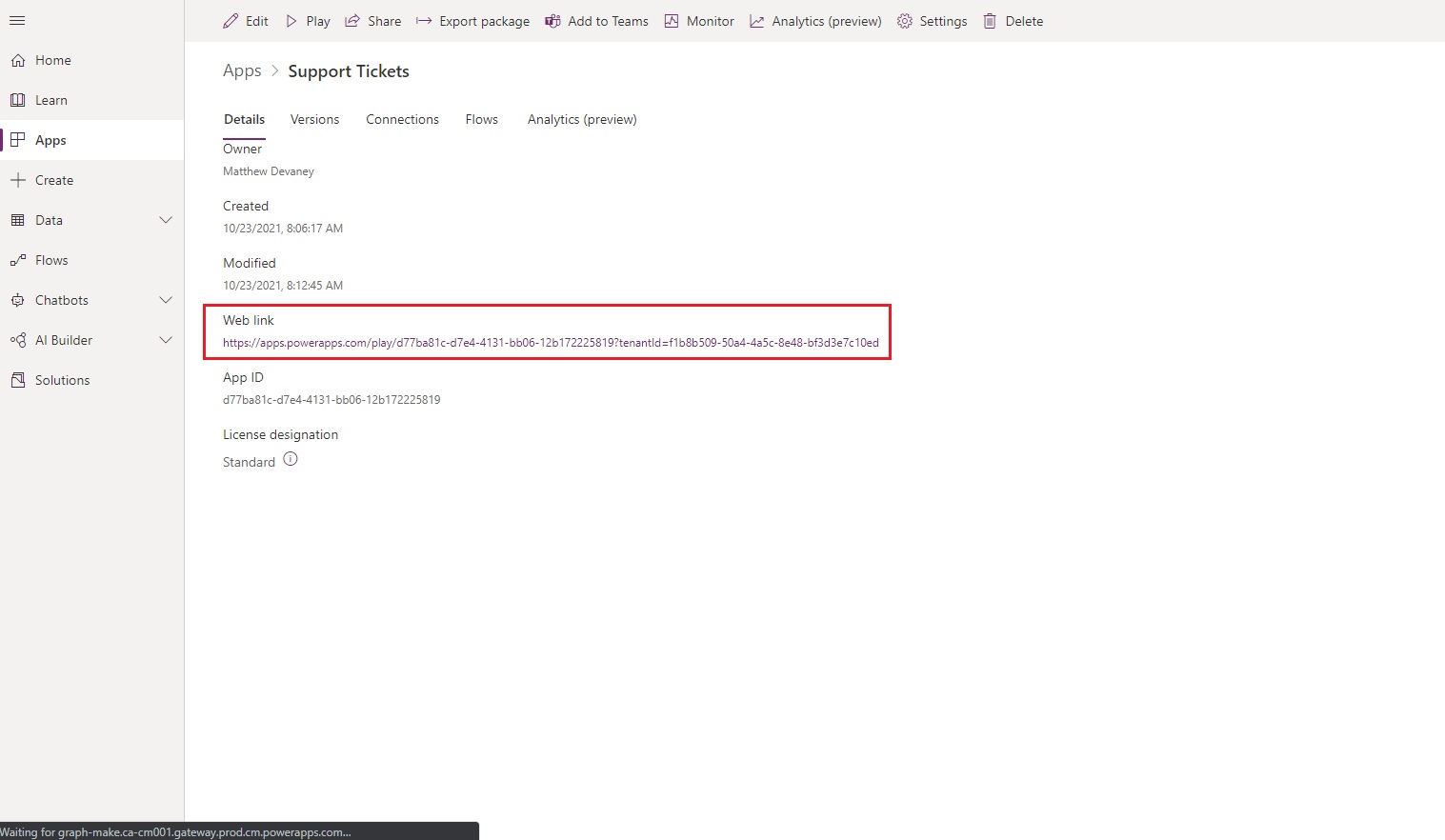Expand the Data section chevron
The width and height of the screenshot is (1445, 840).
tap(167, 220)
